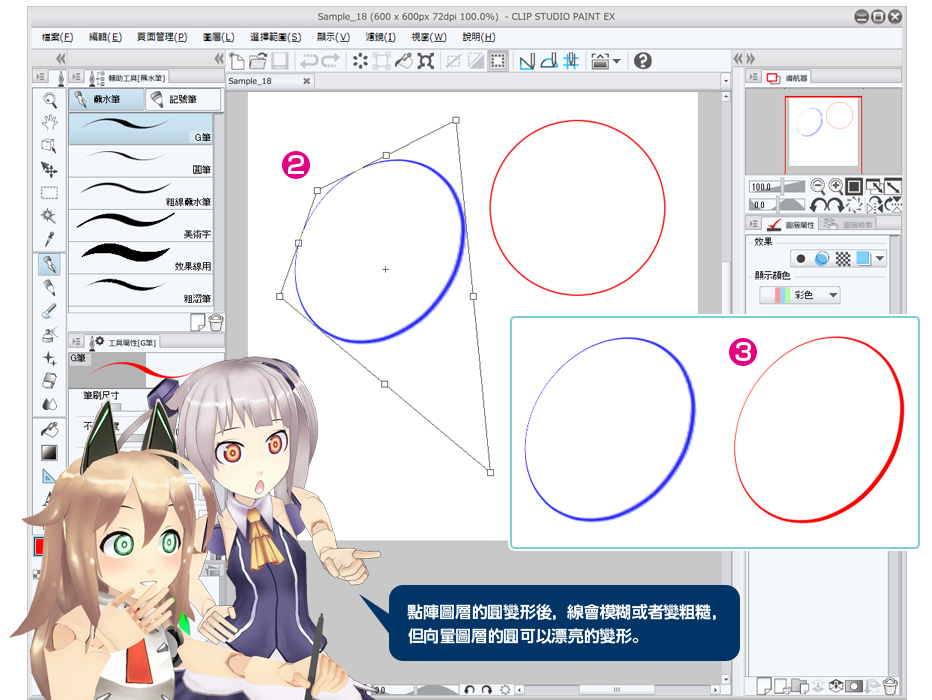
Task: Toggle snap to ruler icon
Action: (527, 61)
